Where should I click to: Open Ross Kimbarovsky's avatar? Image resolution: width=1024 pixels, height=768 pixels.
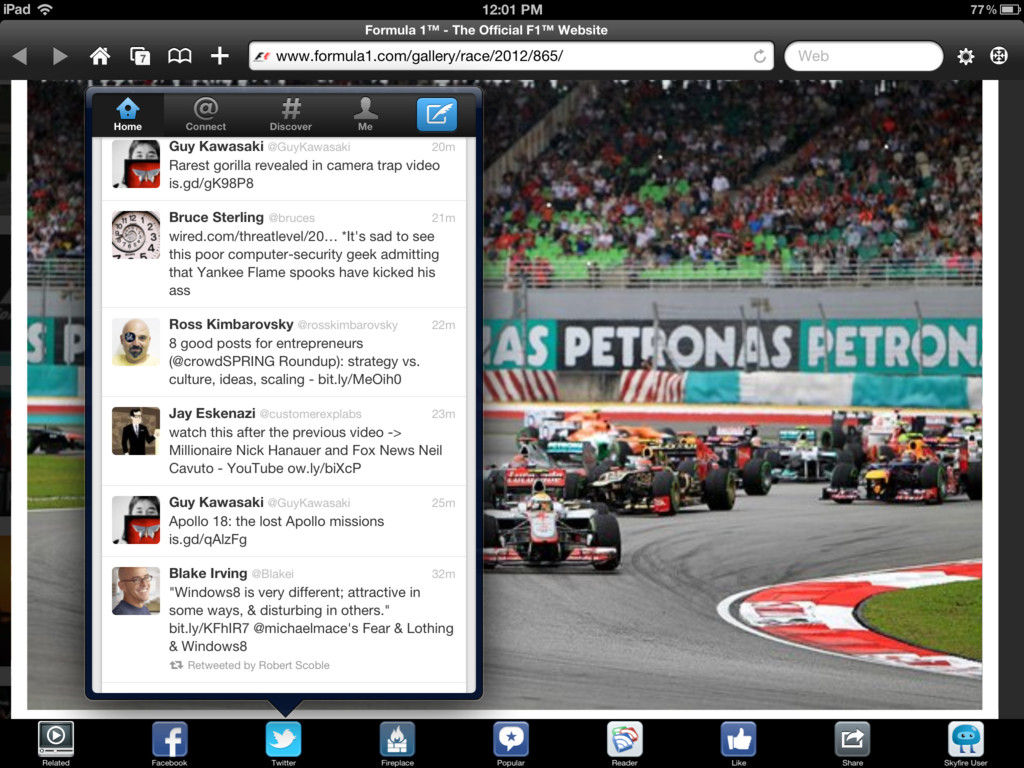click(136, 342)
